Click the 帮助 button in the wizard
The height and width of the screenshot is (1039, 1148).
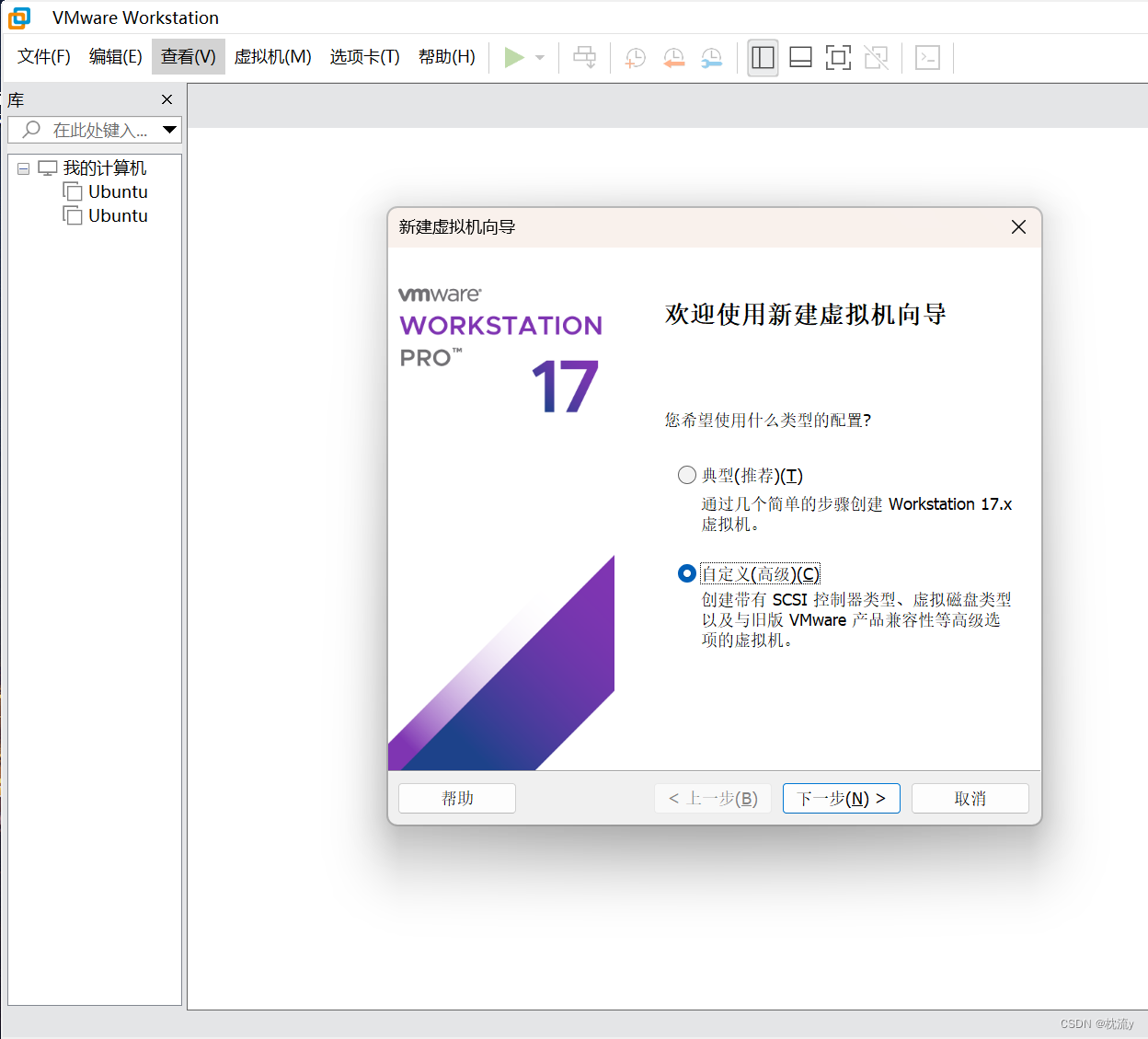point(457,798)
